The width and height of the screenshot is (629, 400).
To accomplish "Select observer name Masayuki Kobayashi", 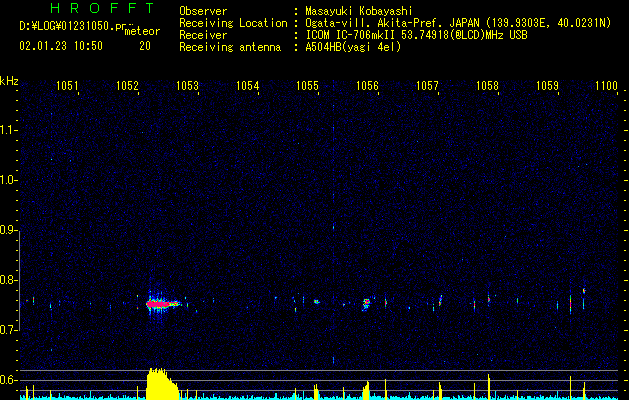I will (359, 11).
